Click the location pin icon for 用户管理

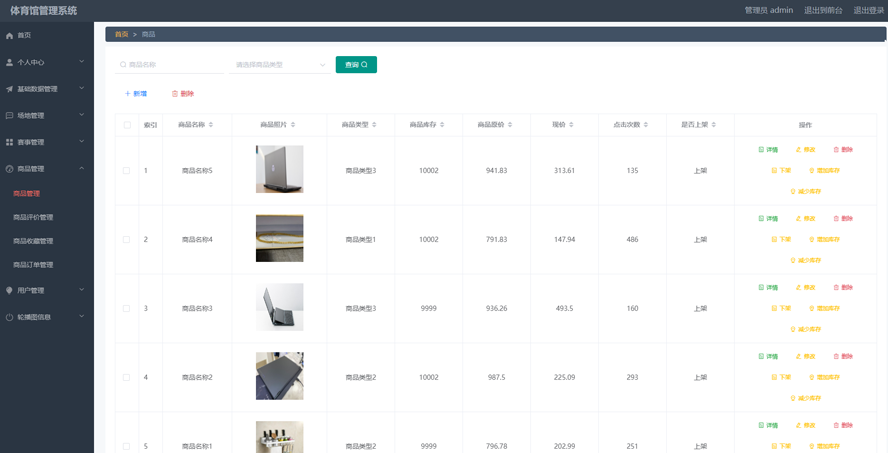(x=9, y=290)
